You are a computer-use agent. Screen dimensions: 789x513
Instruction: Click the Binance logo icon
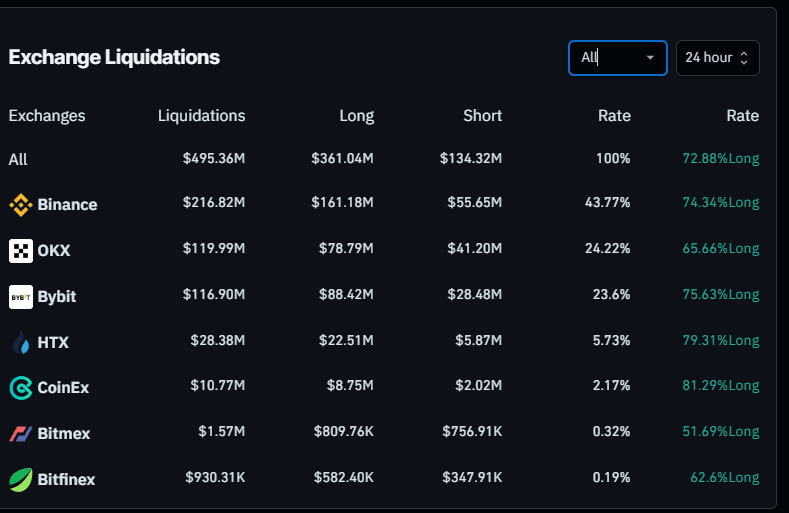(21, 205)
